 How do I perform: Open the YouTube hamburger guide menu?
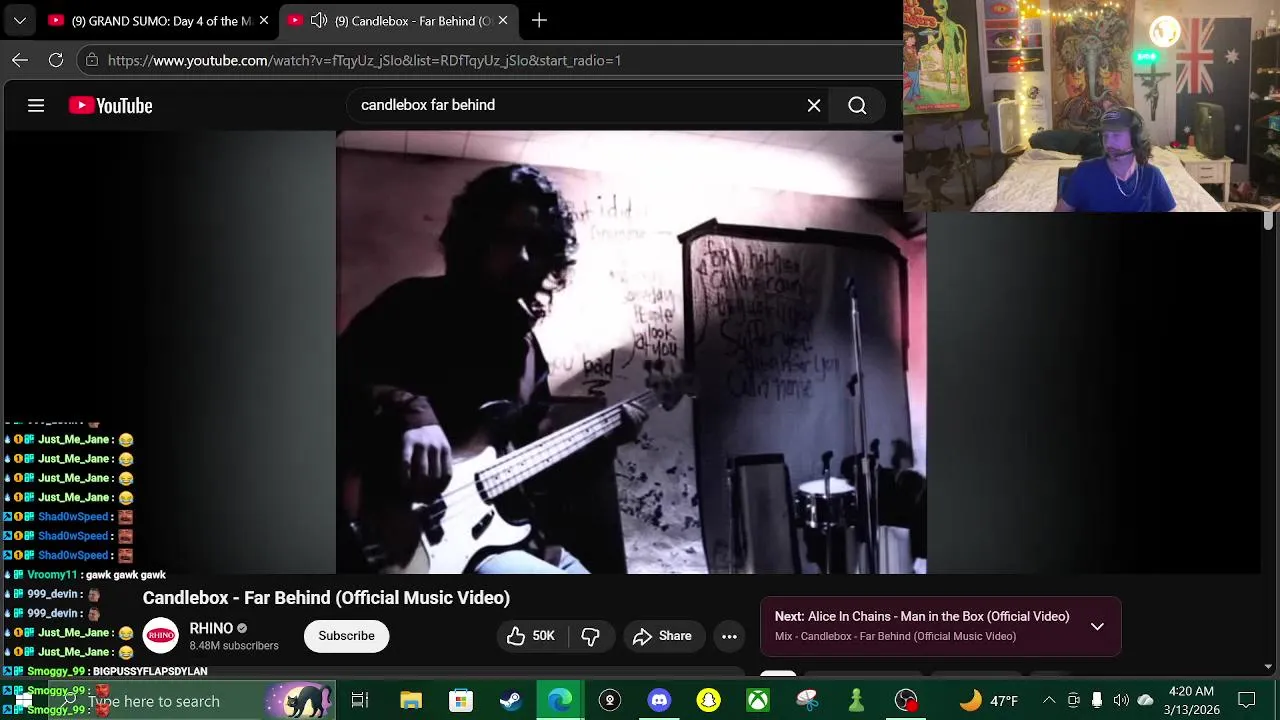point(36,105)
